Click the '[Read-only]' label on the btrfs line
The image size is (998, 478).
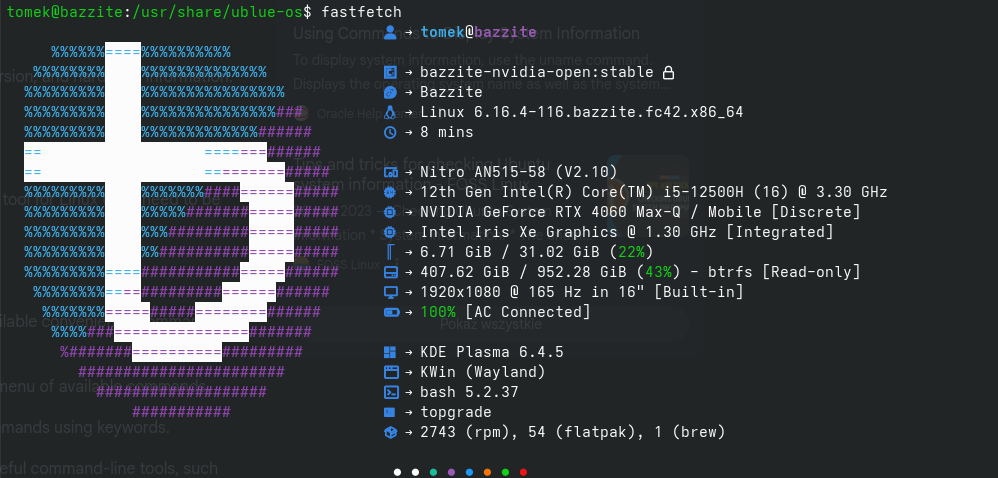(x=811, y=272)
